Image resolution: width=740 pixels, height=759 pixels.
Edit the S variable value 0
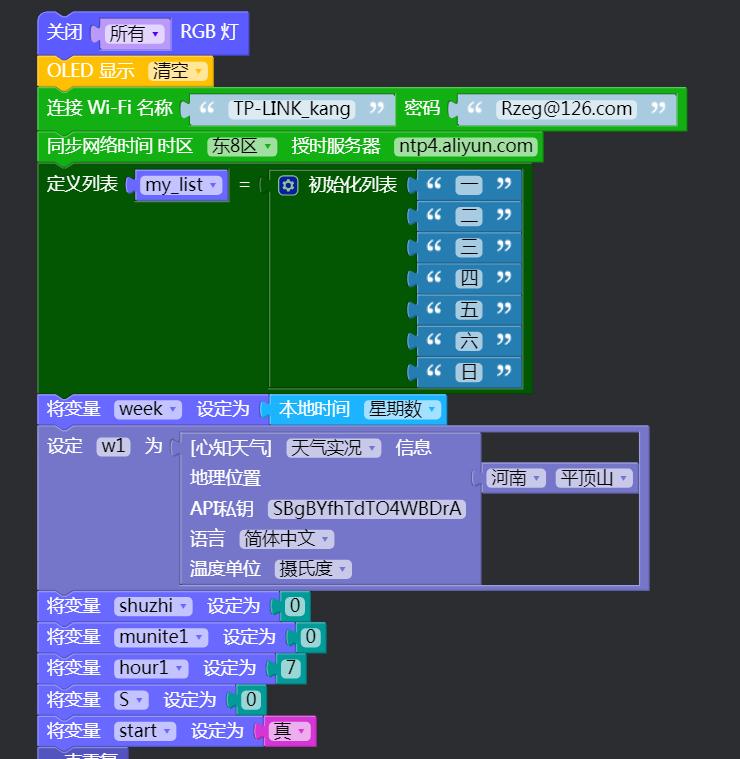click(x=251, y=700)
